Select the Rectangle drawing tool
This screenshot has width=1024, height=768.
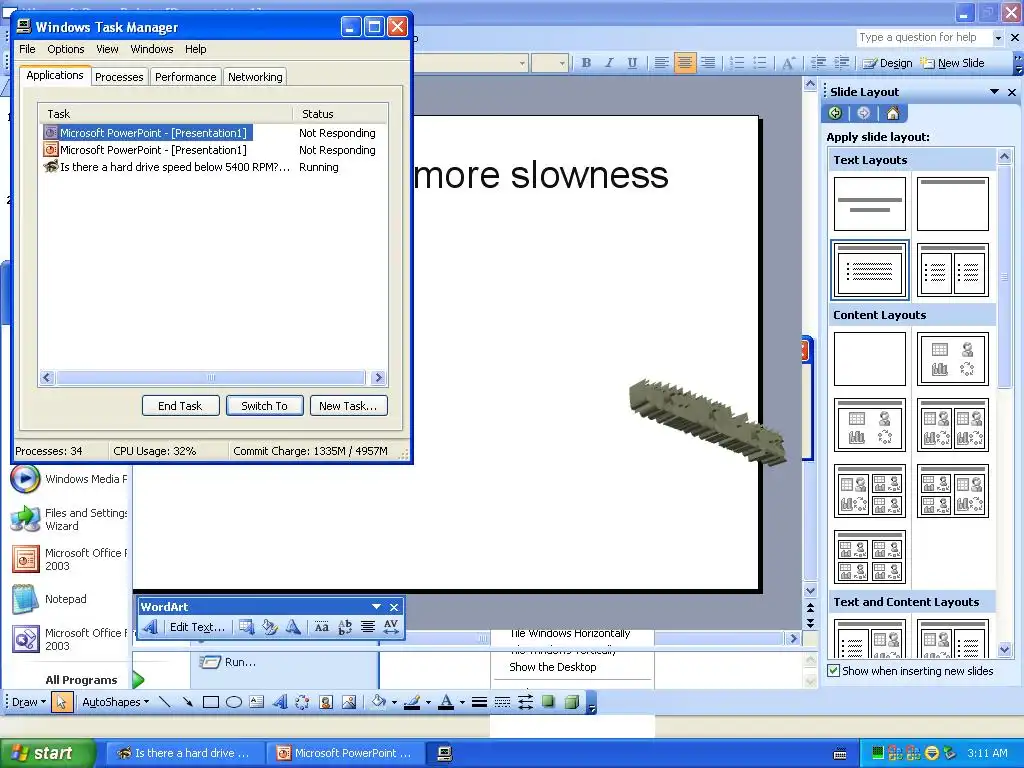[x=210, y=702]
